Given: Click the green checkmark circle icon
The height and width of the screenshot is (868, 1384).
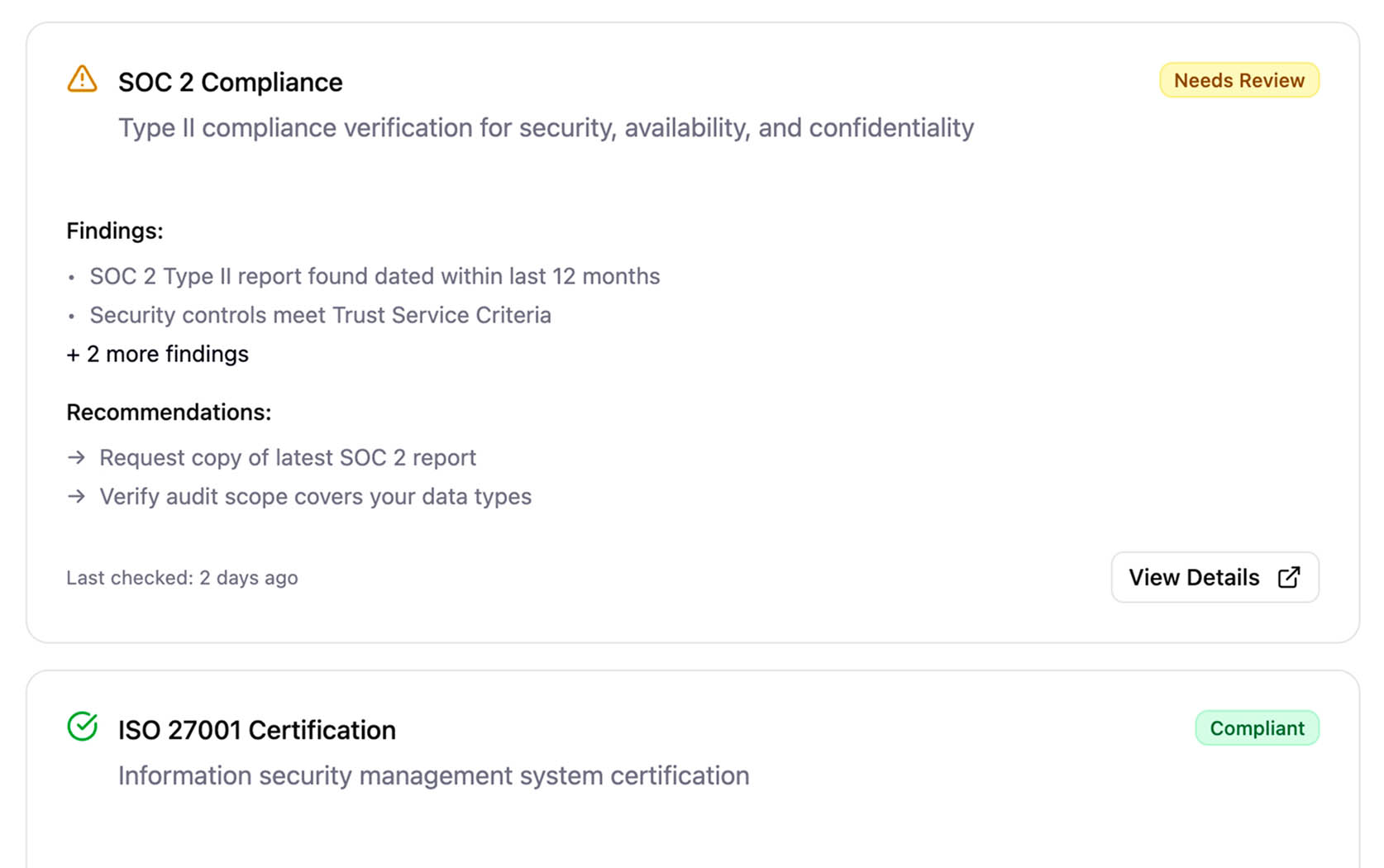Looking at the screenshot, I should (x=82, y=727).
